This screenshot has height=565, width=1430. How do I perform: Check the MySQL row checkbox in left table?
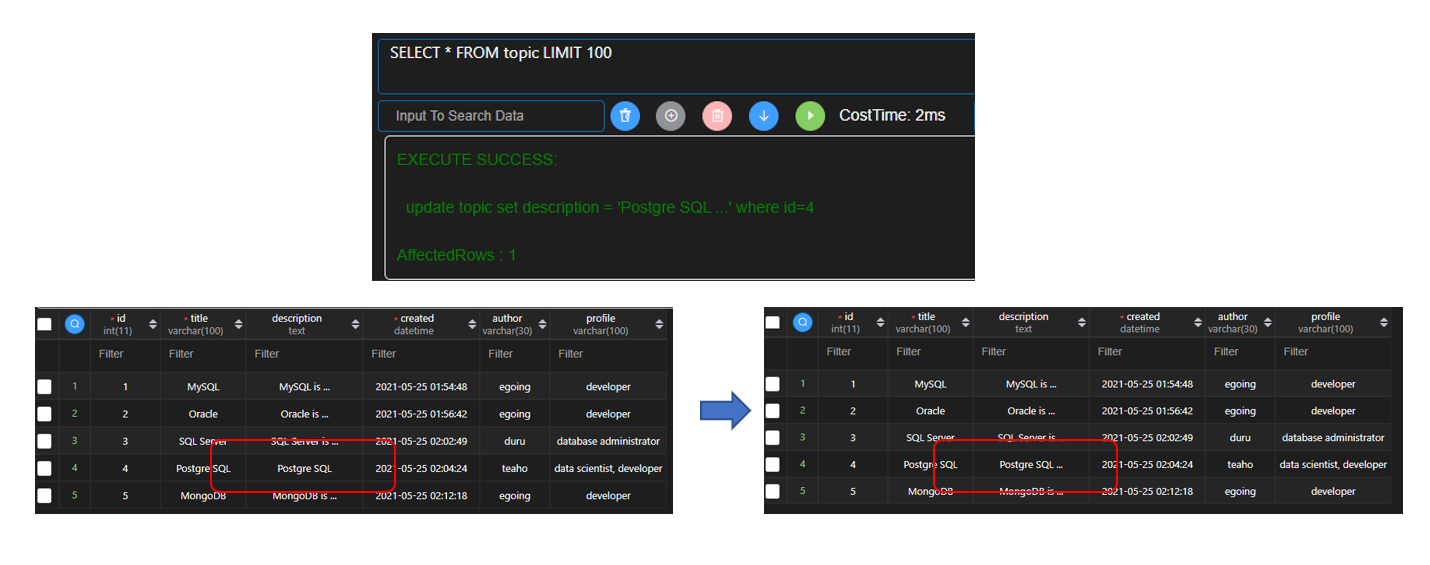44,387
